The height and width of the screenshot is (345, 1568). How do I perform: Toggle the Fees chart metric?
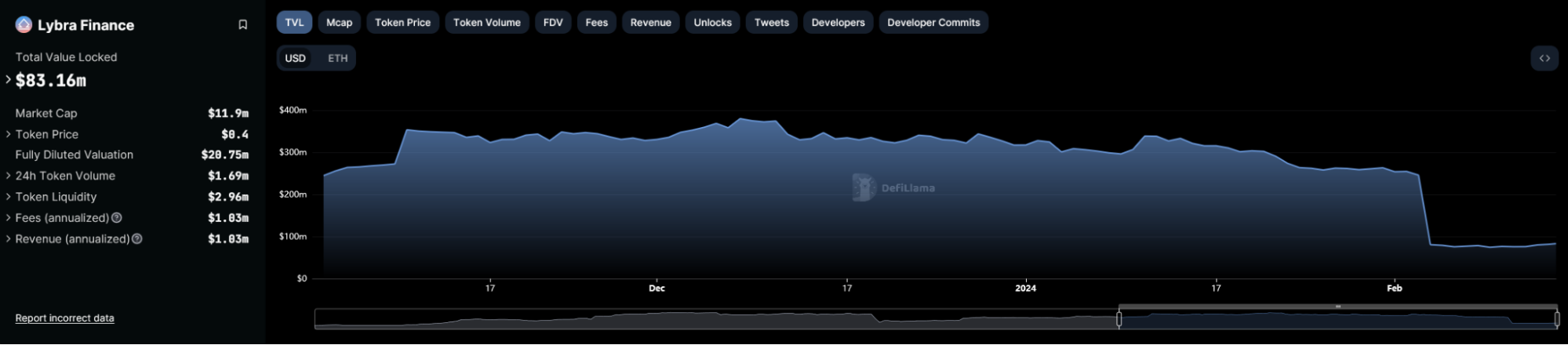coord(597,23)
